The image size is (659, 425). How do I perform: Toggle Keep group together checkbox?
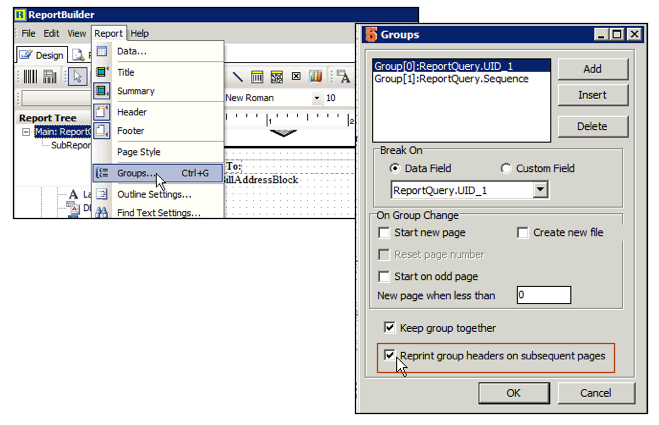(x=390, y=327)
